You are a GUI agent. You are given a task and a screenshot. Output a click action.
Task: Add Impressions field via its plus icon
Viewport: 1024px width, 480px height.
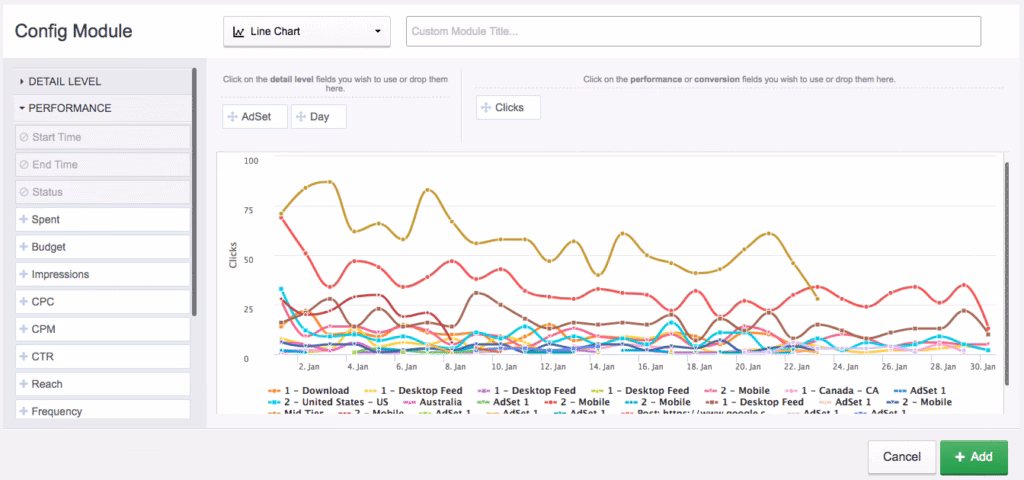[23, 274]
